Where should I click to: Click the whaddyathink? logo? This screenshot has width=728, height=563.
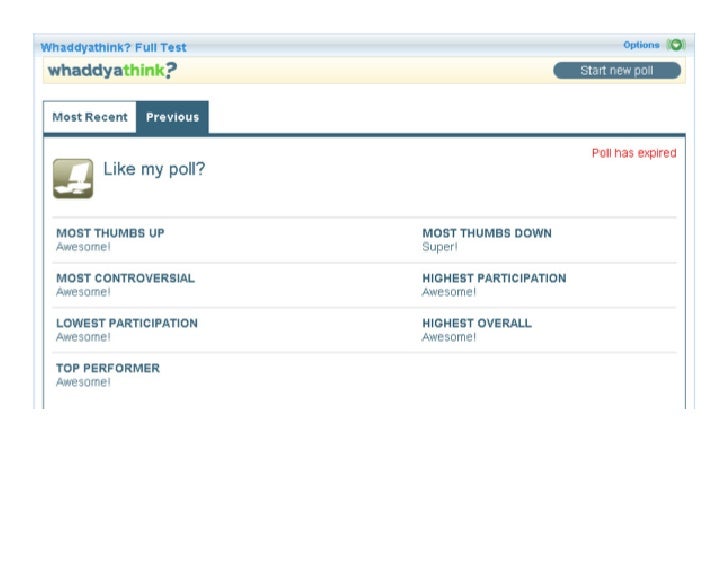112,71
